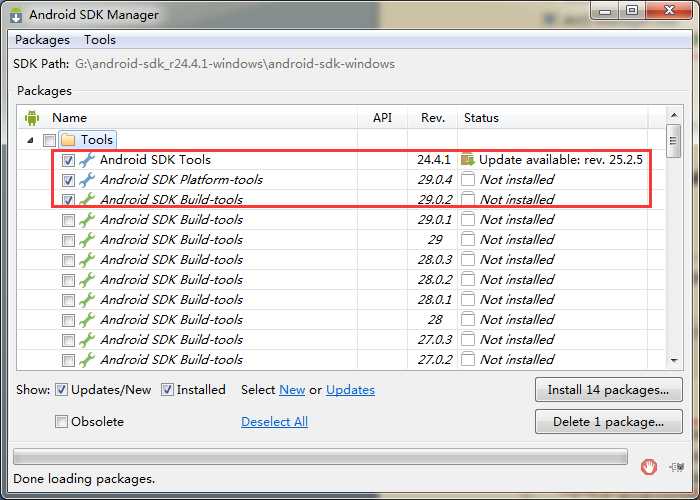Open the Packages menu
This screenshot has height=500, width=700.
[x=42, y=40]
